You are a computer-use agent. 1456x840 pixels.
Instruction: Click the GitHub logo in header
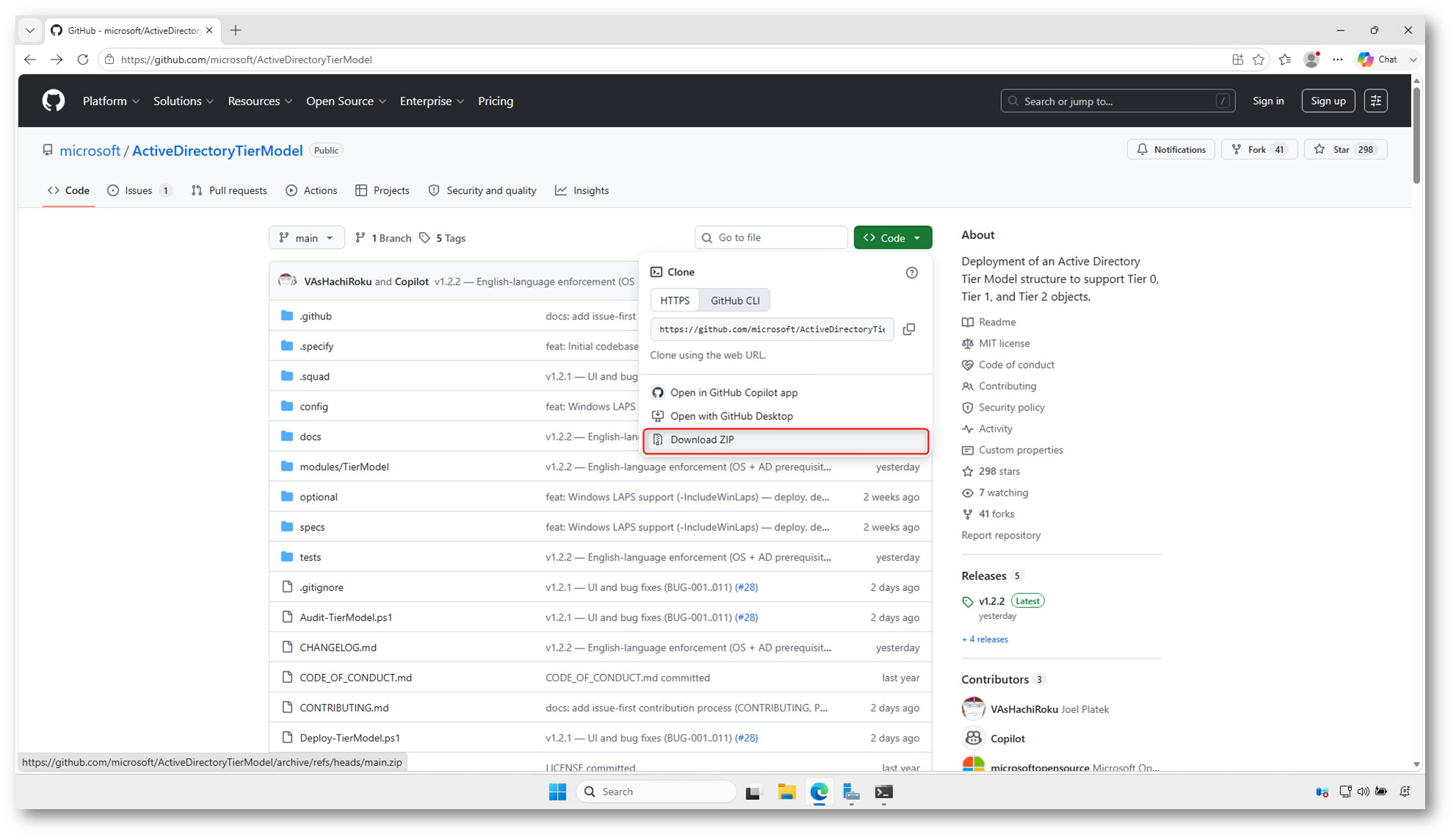(53, 101)
